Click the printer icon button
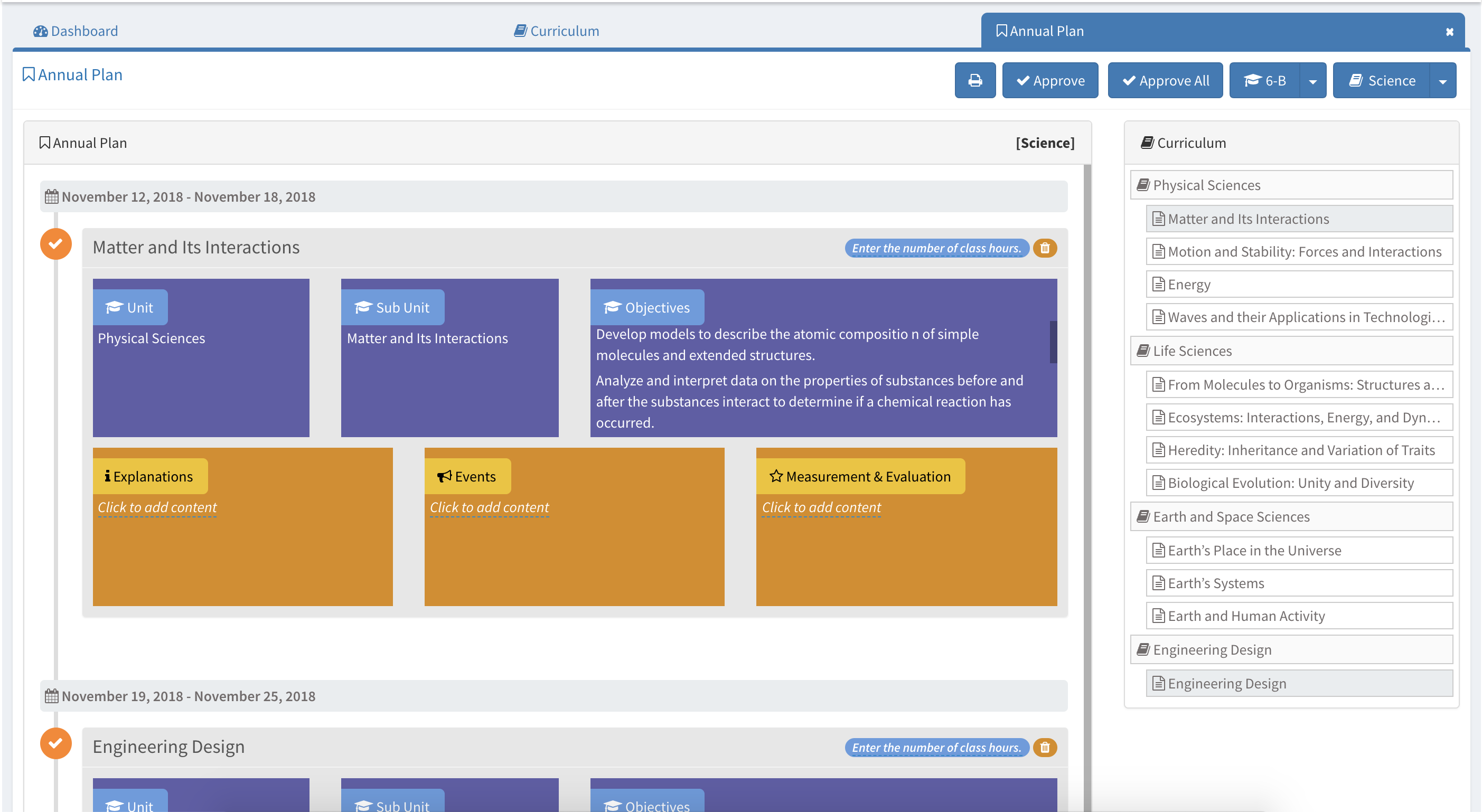 pyautogui.click(x=974, y=80)
